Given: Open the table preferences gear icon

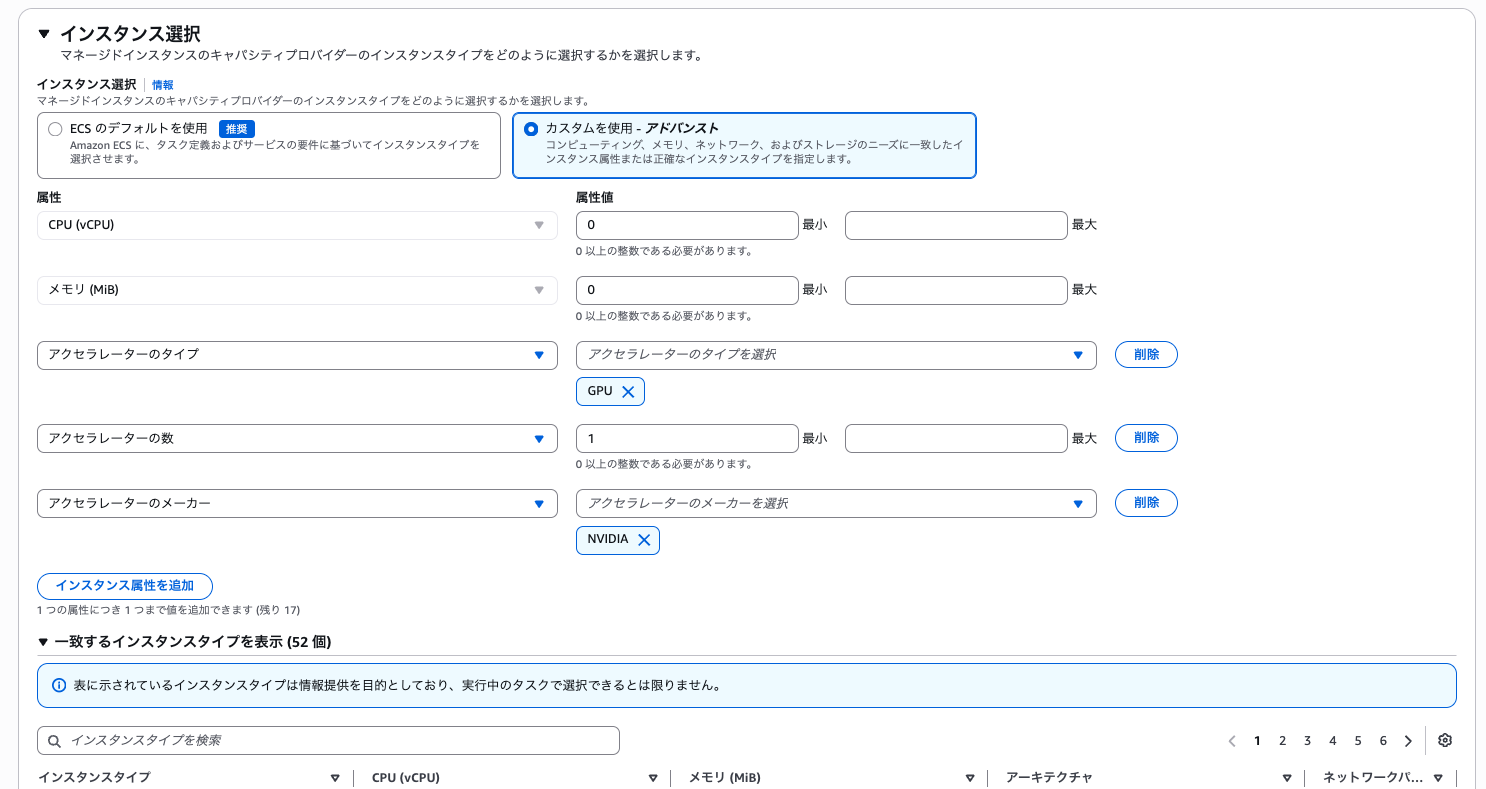Looking at the screenshot, I should (x=1444, y=741).
